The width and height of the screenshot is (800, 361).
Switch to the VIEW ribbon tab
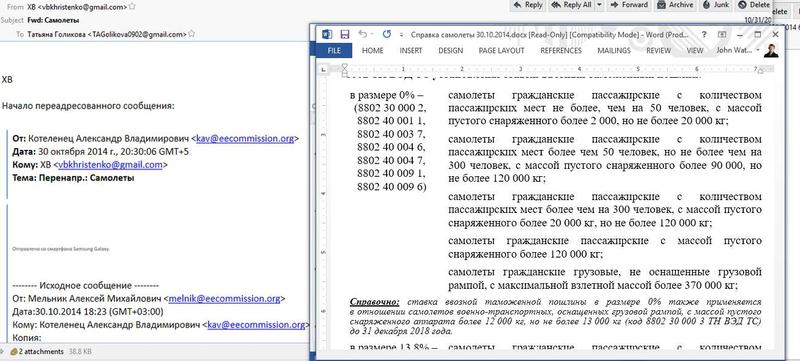click(695, 50)
